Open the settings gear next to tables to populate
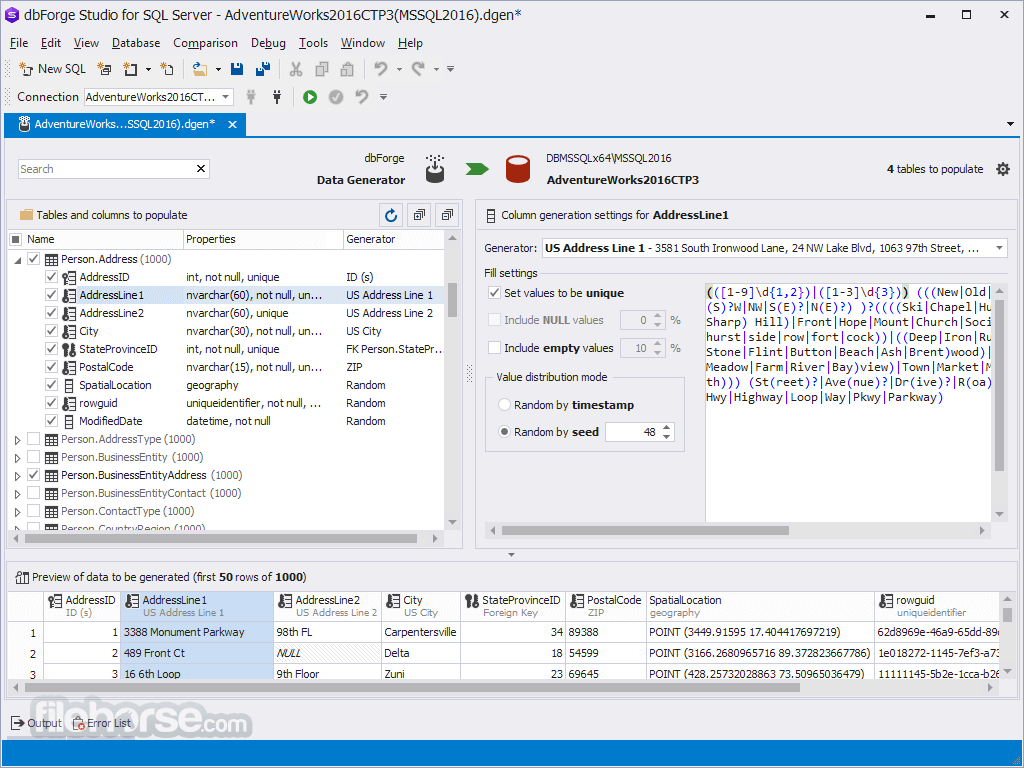 1003,169
